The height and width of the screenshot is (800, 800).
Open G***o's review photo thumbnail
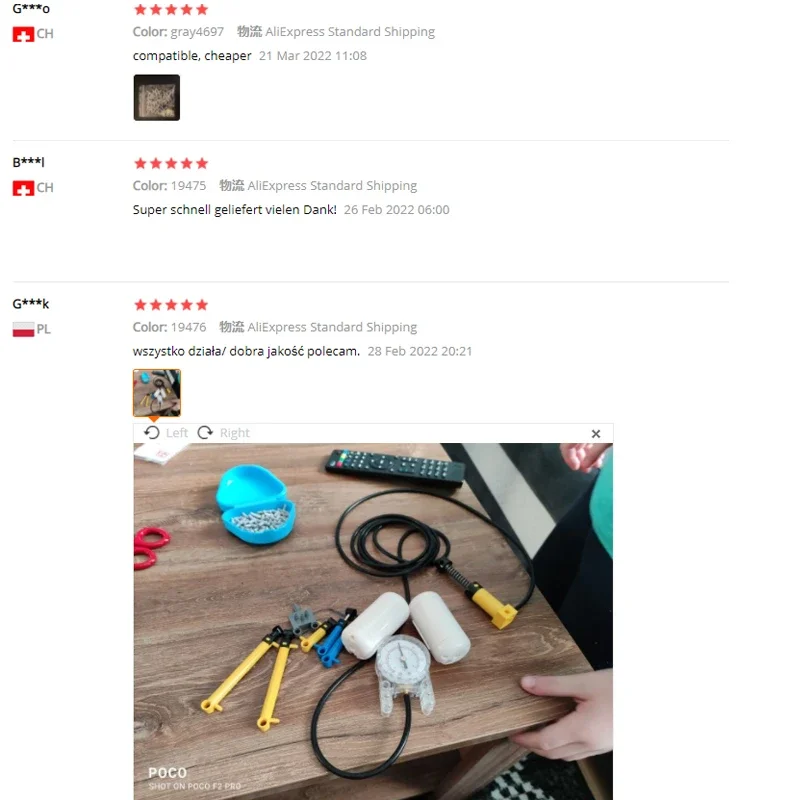coord(157,97)
